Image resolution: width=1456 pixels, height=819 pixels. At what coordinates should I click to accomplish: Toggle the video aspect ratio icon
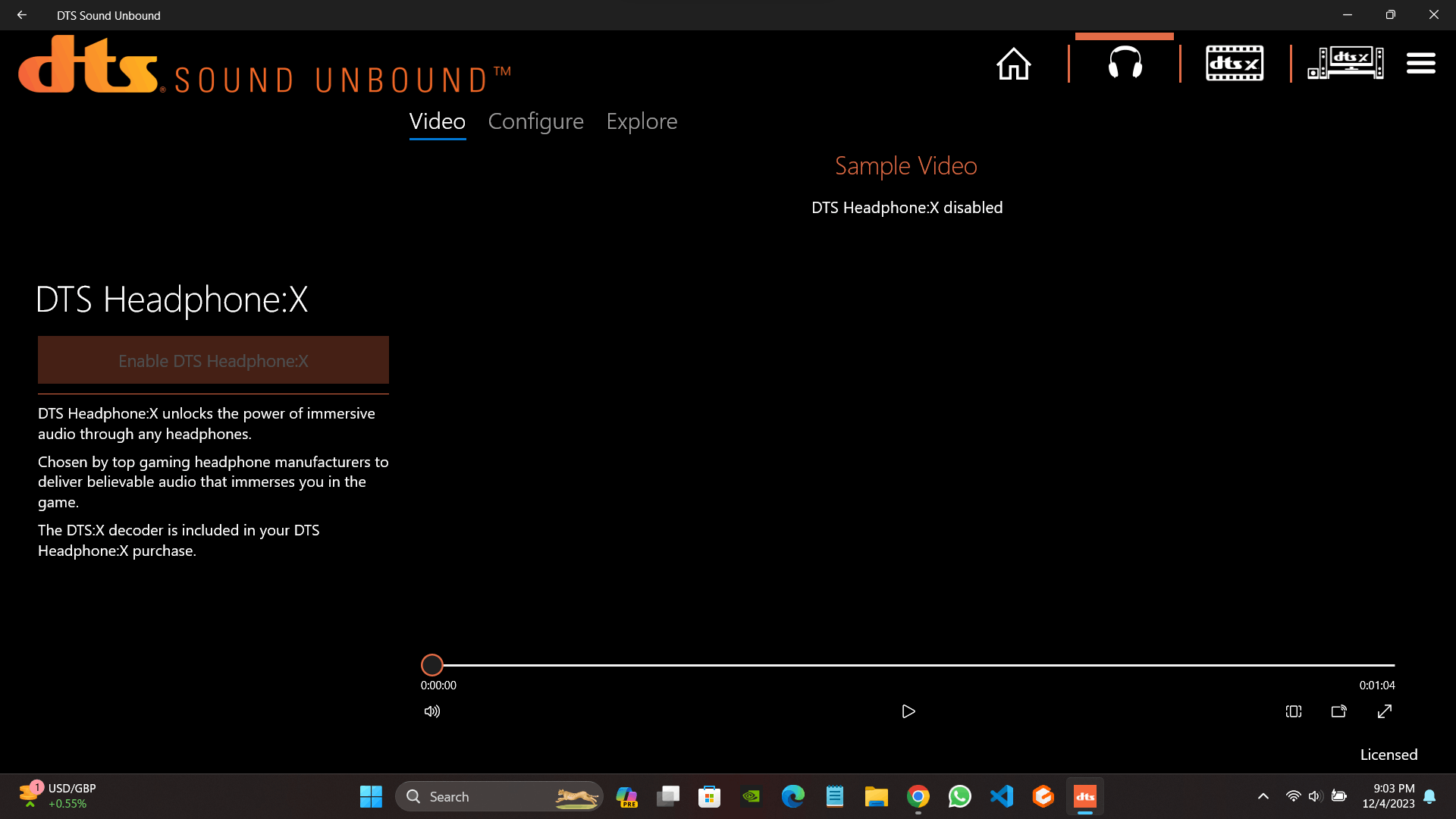pos(1294,711)
